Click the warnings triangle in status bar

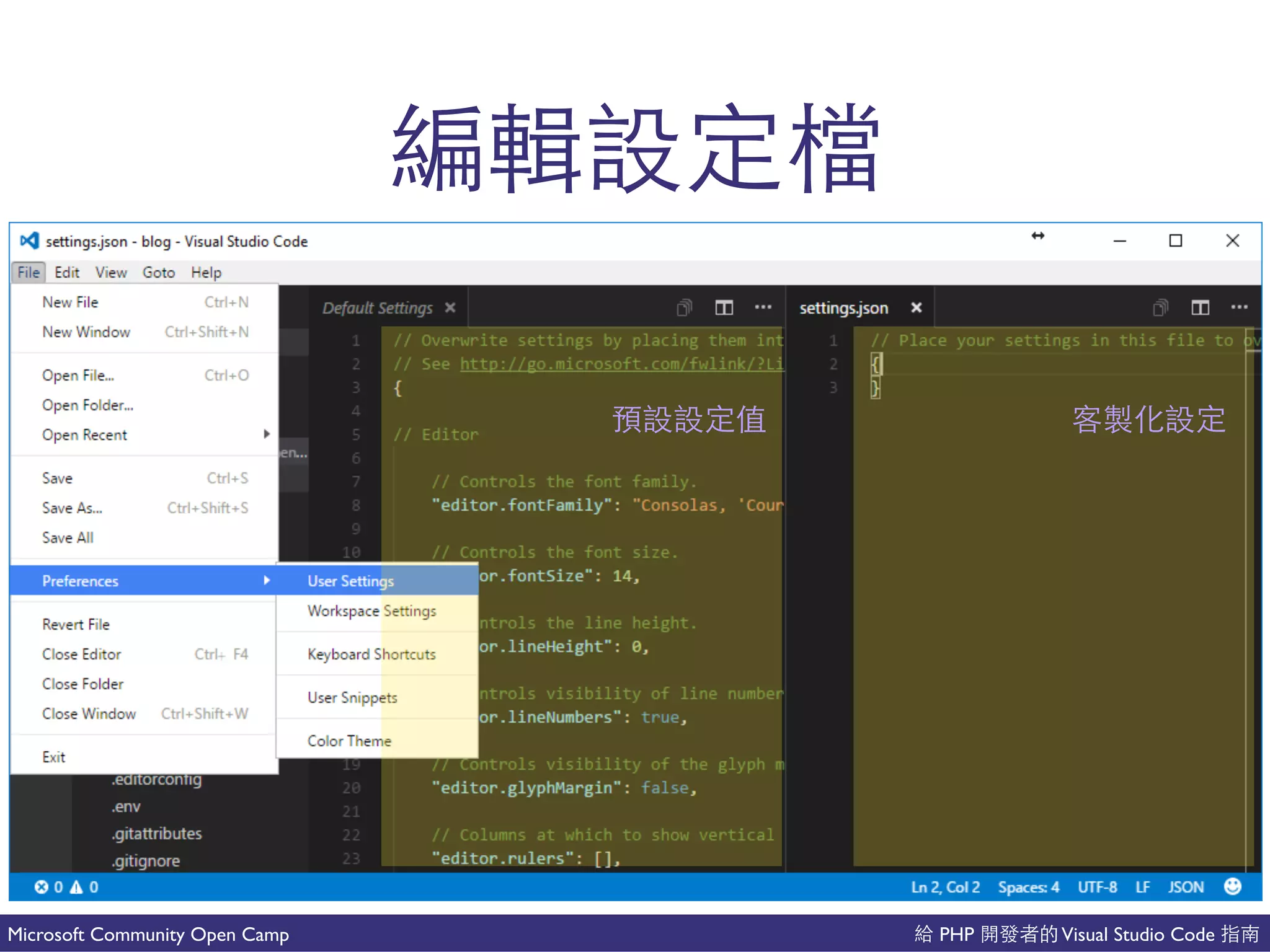[76, 887]
